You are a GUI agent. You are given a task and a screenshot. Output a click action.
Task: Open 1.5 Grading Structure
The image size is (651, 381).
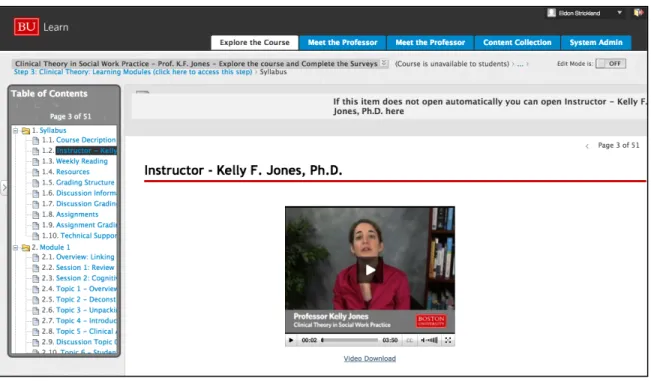[x=85, y=183]
